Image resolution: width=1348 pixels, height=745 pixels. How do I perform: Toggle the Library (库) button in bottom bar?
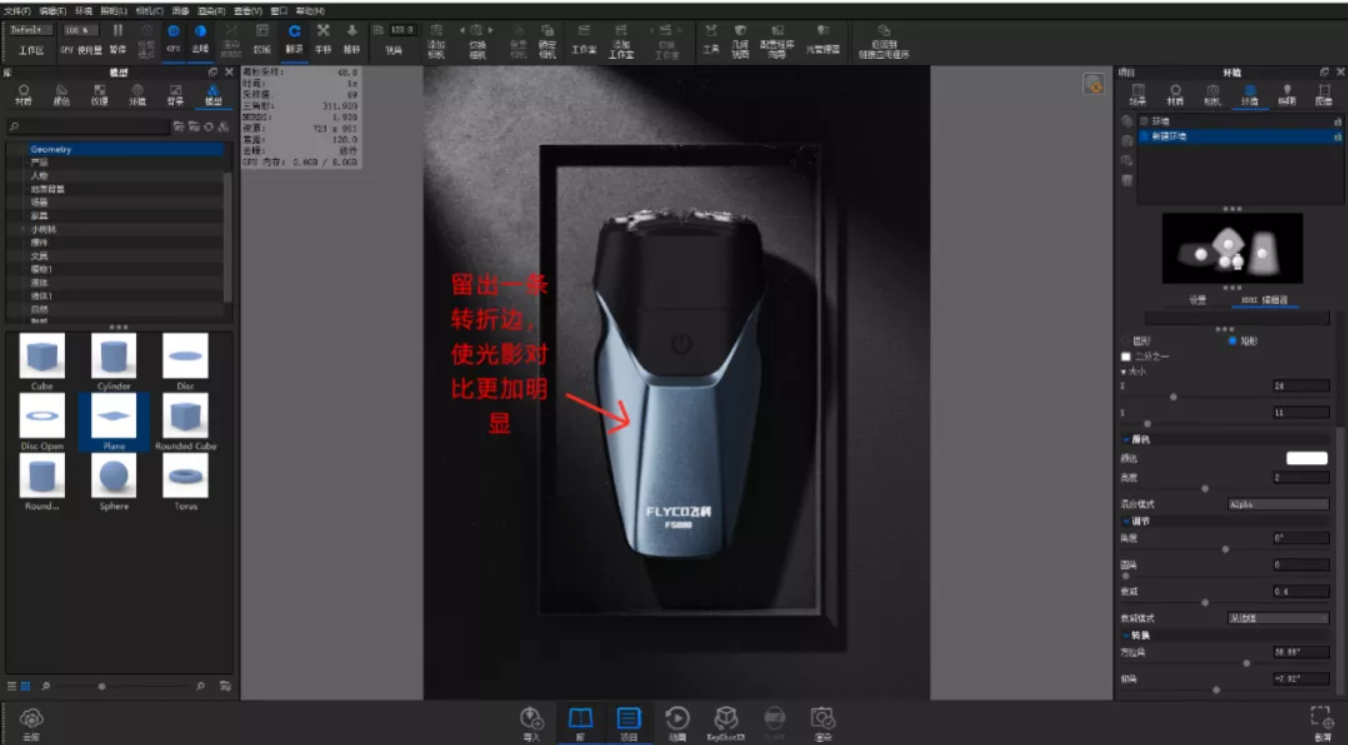580,724
